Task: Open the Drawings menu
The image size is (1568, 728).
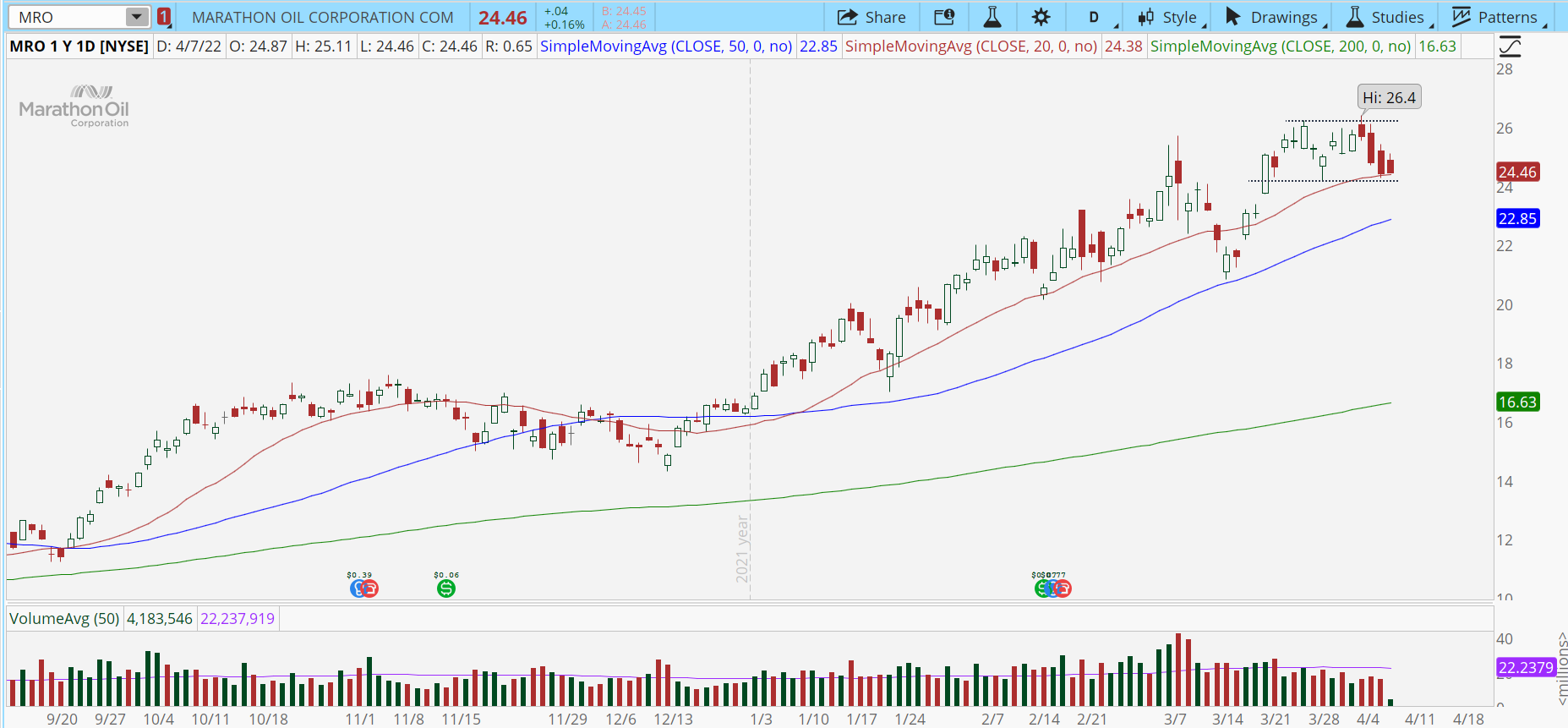Action: pos(1271,17)
